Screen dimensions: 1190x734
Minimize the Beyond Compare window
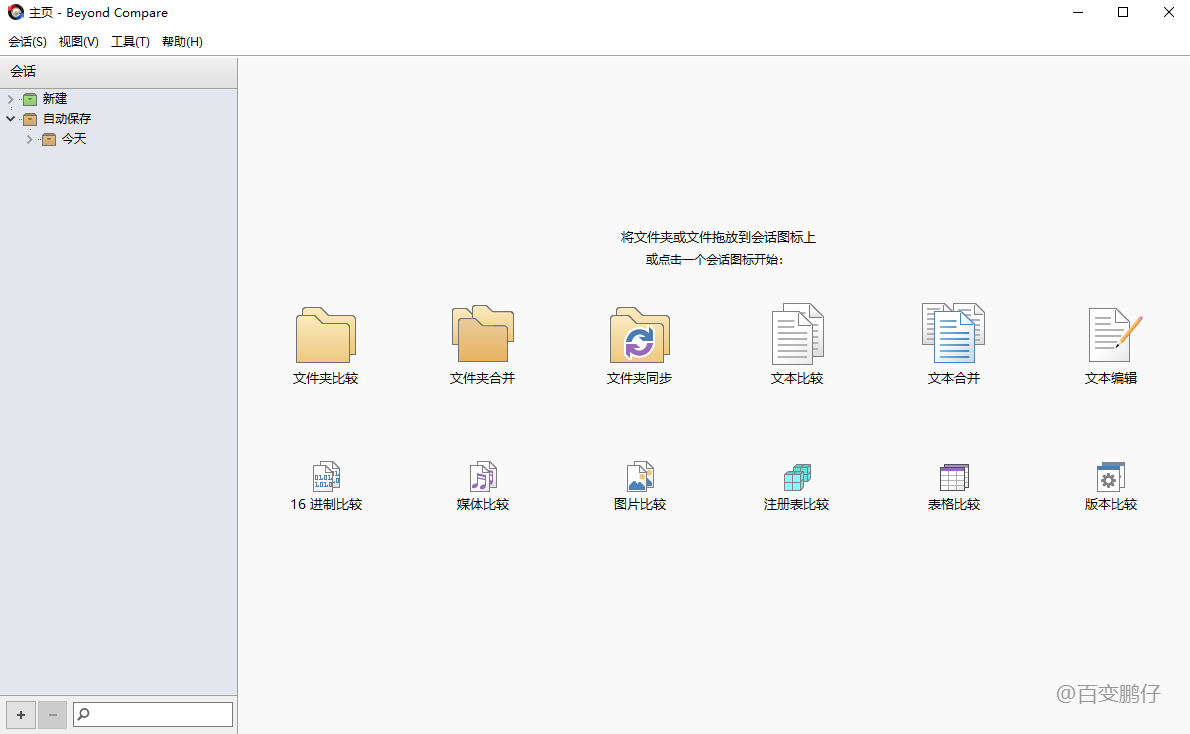pyautogui.click(x=1078, y=12)
